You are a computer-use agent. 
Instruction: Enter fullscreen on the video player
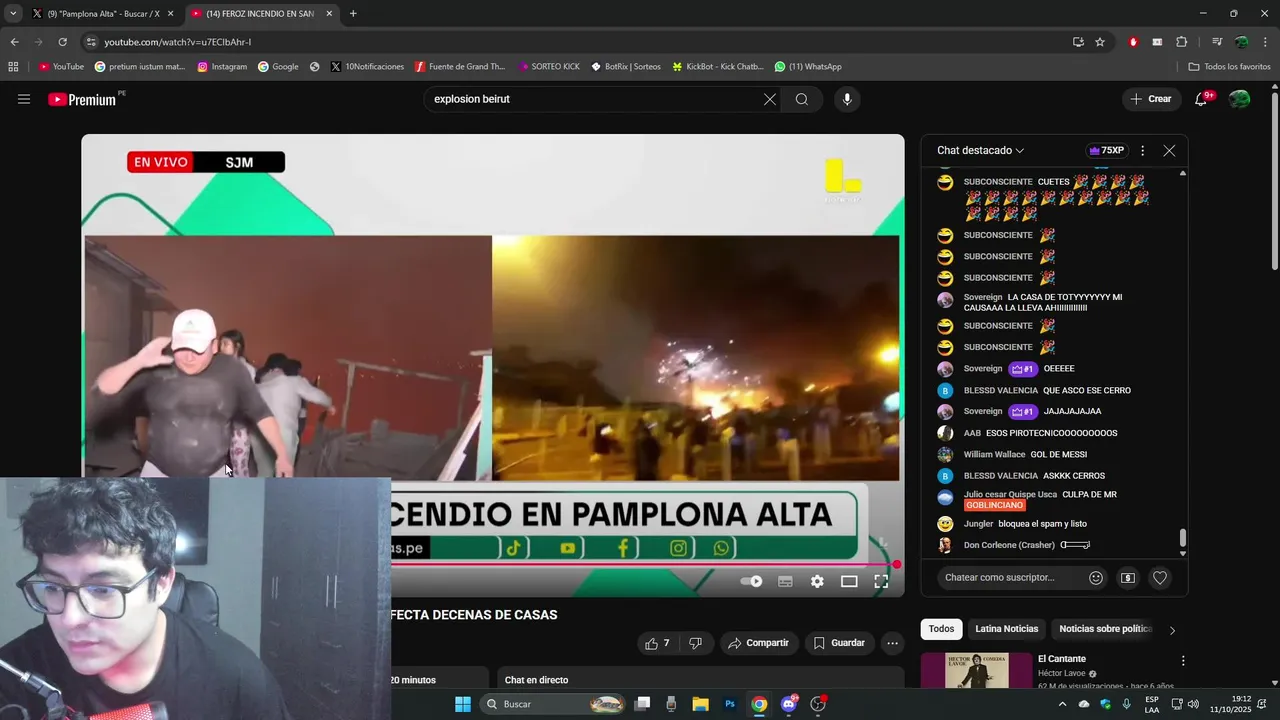coord(881,581)
